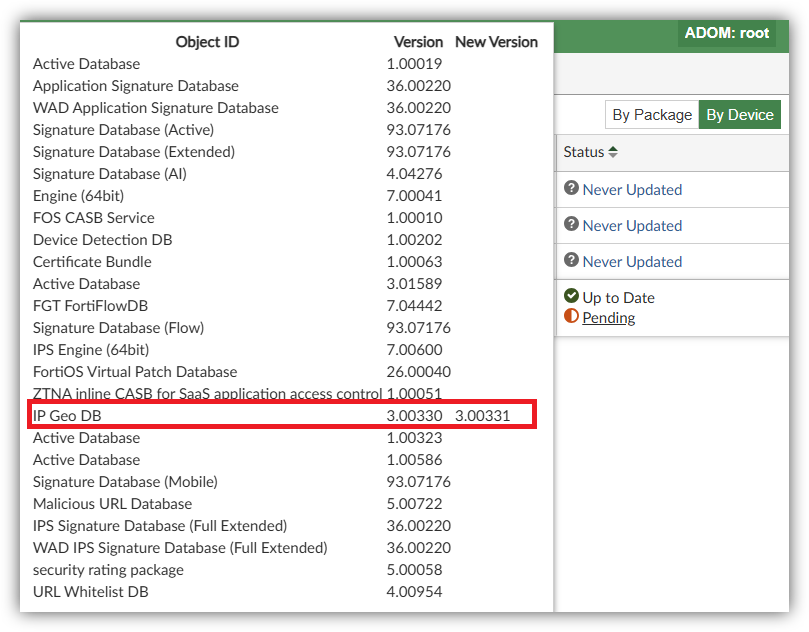Click version value 1.00323

[414, 438]
